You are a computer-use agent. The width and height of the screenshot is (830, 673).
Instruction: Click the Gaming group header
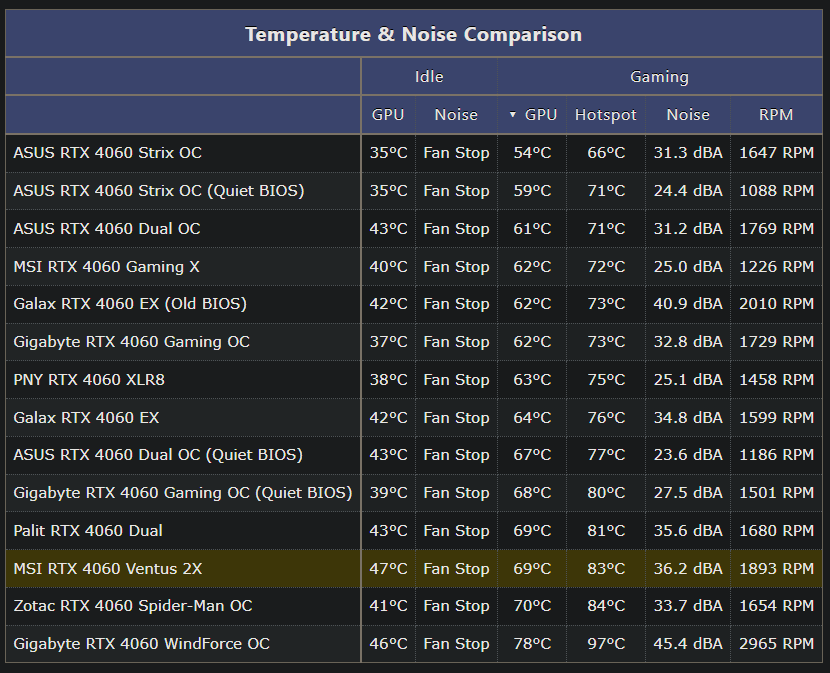tap(660, 77)
